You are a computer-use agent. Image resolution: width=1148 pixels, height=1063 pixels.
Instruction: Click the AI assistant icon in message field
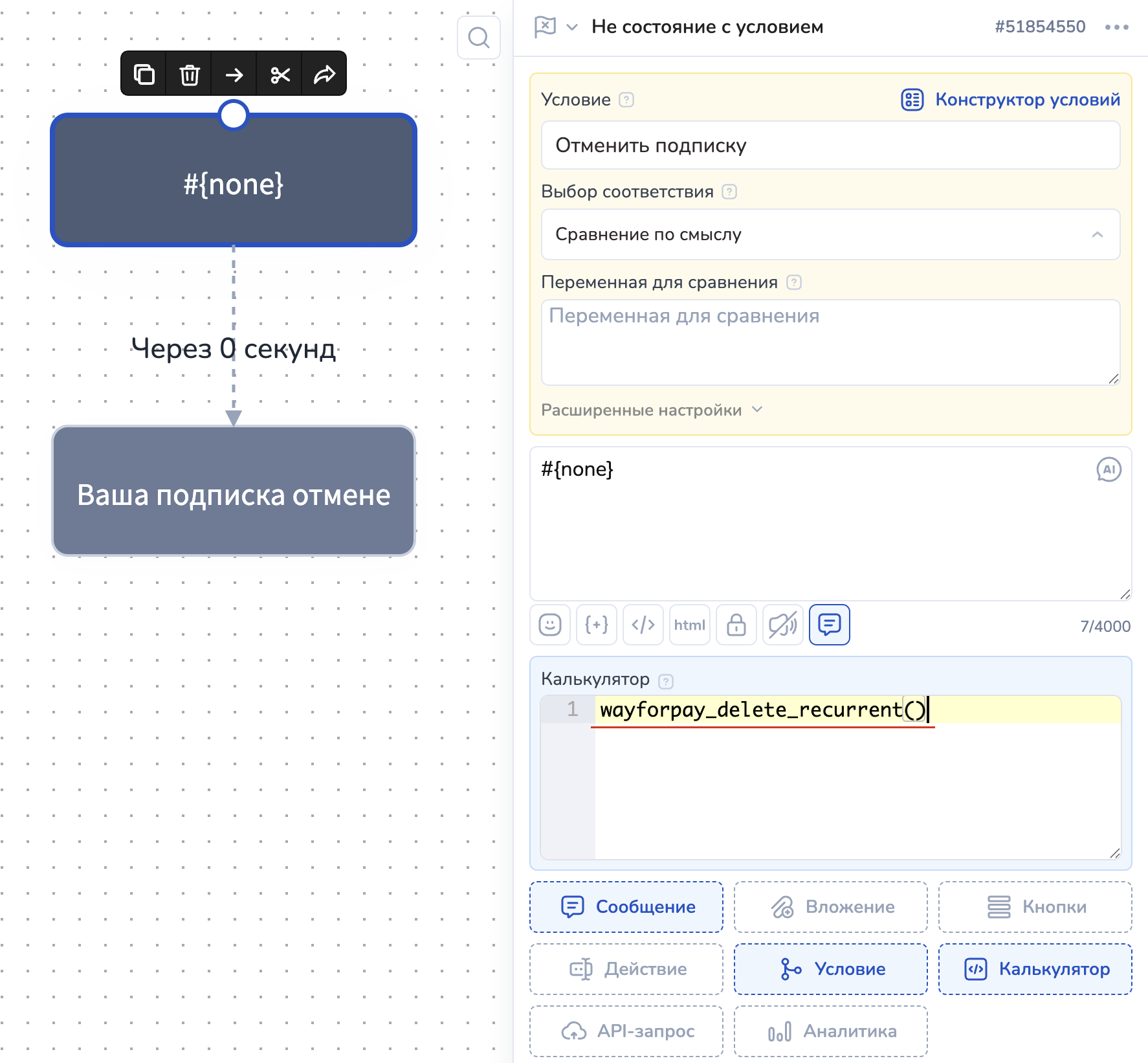[1109, 469]
